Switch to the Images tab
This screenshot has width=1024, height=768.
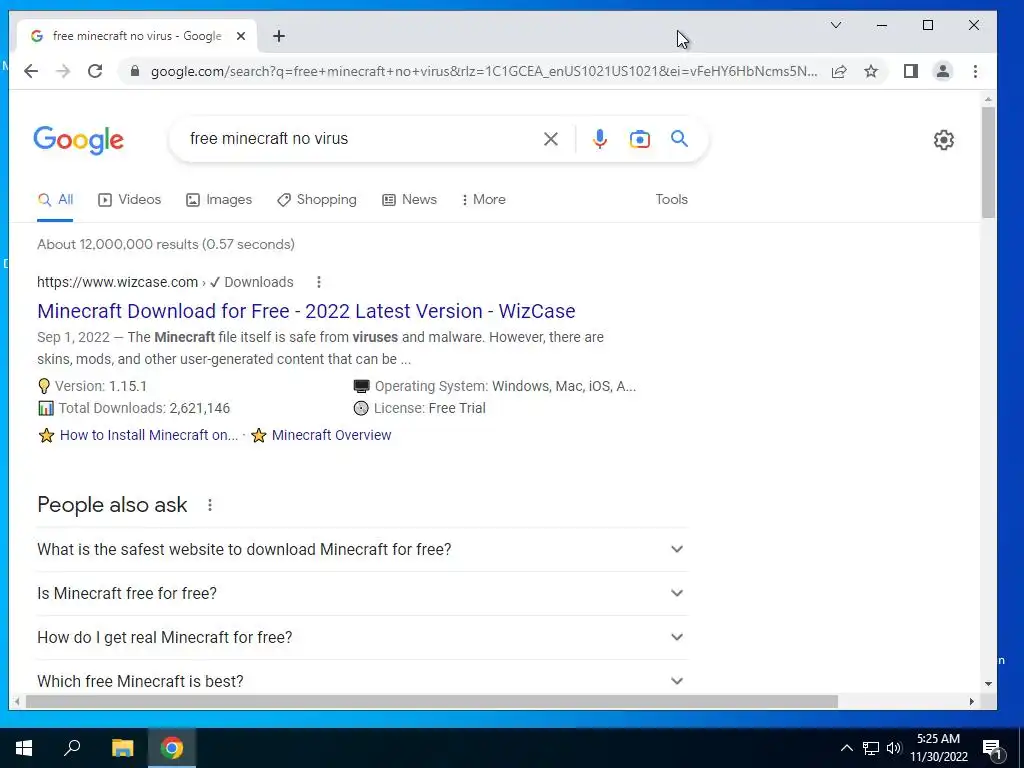click(x=219, y=200)
